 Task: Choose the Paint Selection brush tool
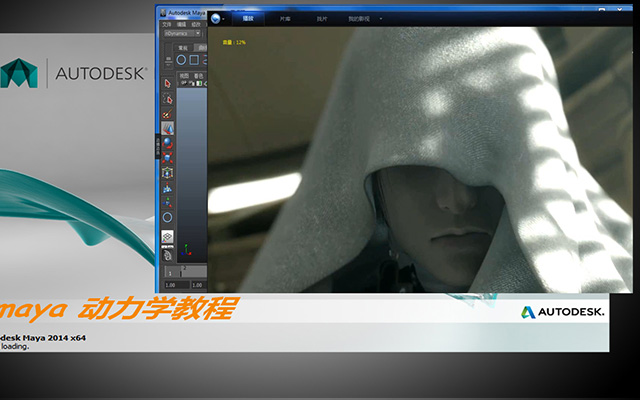click(167, 113)
